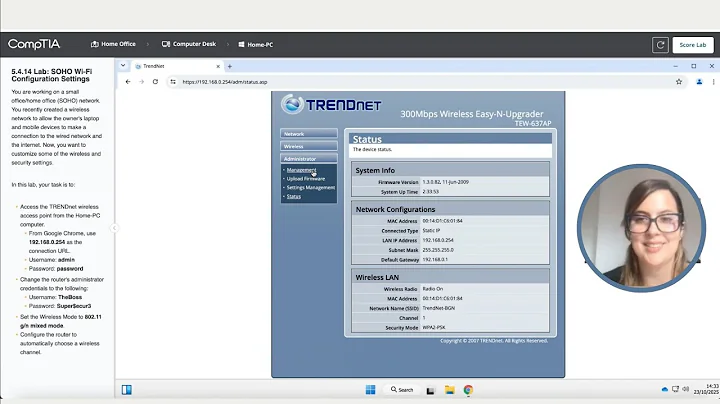Click the taskbar Search box

click(x=402, y=390)
